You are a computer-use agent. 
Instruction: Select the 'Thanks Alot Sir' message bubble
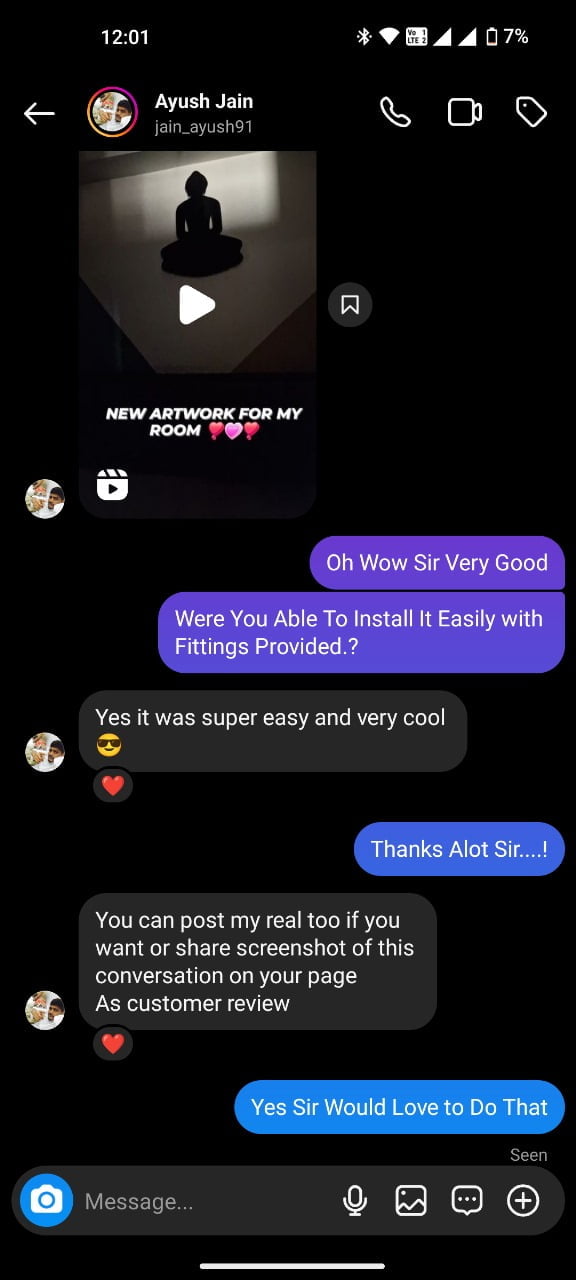[x=459, y=849]
